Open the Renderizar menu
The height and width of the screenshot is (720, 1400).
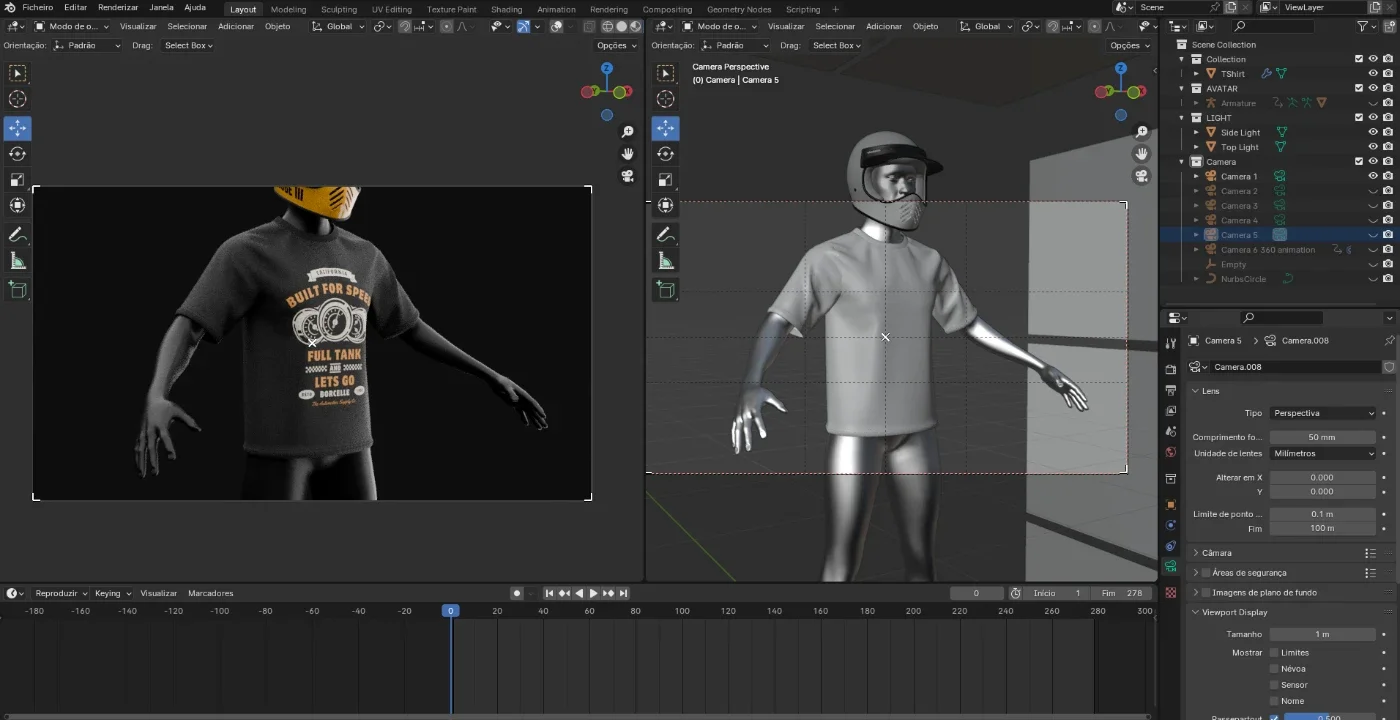[x=118, y=8]
